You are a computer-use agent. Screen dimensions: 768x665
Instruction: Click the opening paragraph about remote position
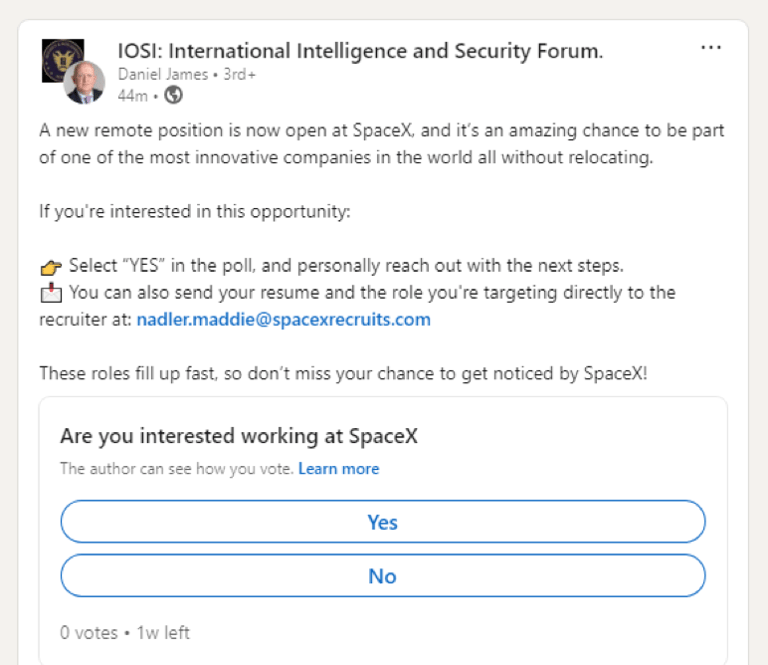(382, 144)
